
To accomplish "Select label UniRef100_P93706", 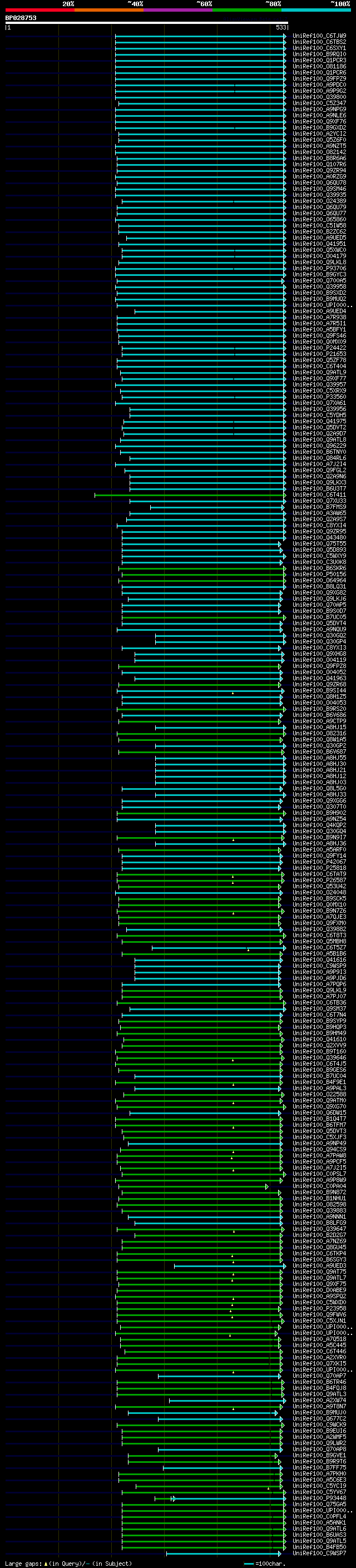I will click(319, 268).
